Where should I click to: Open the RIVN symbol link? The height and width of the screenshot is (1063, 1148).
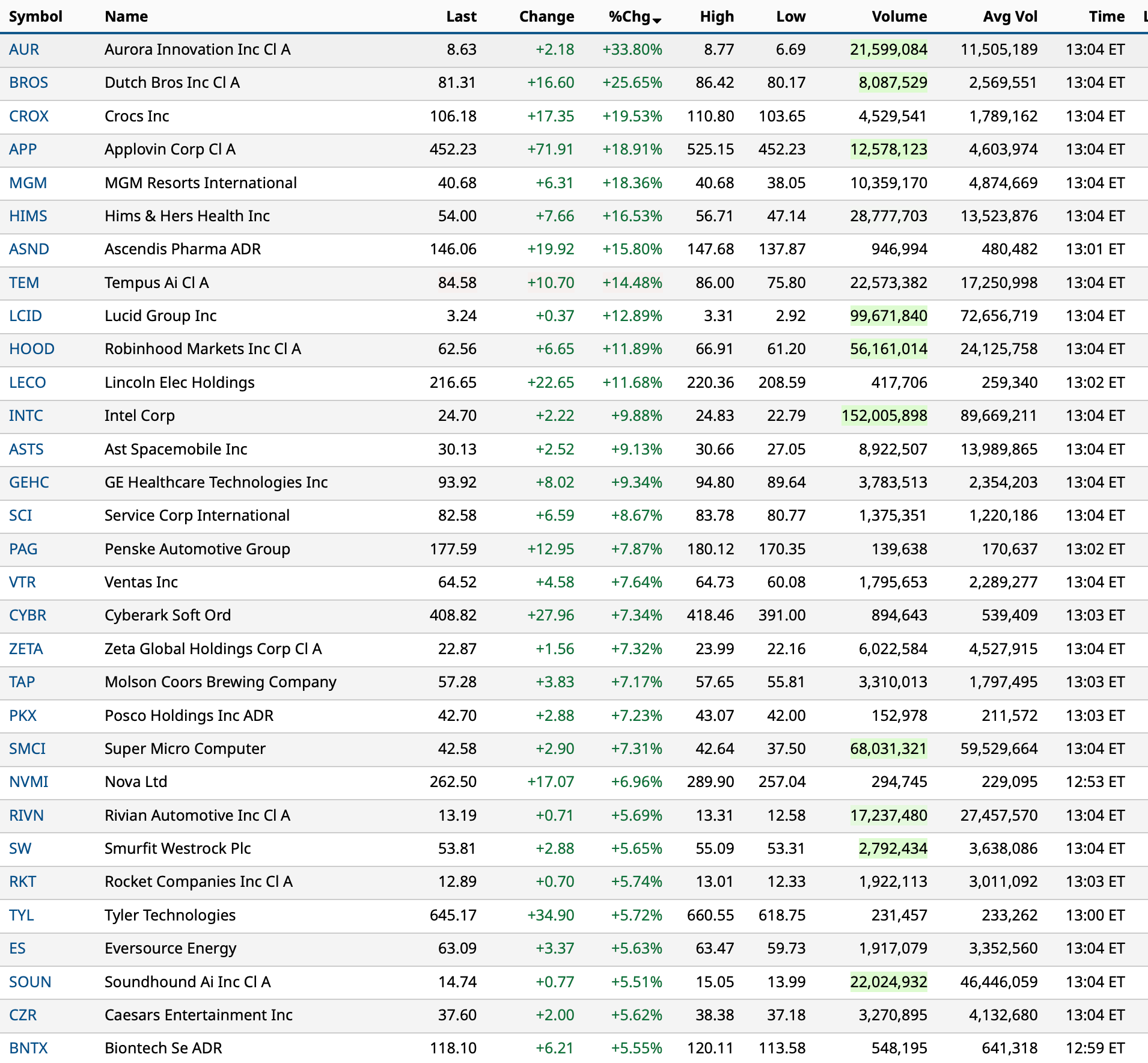point(26,815)
